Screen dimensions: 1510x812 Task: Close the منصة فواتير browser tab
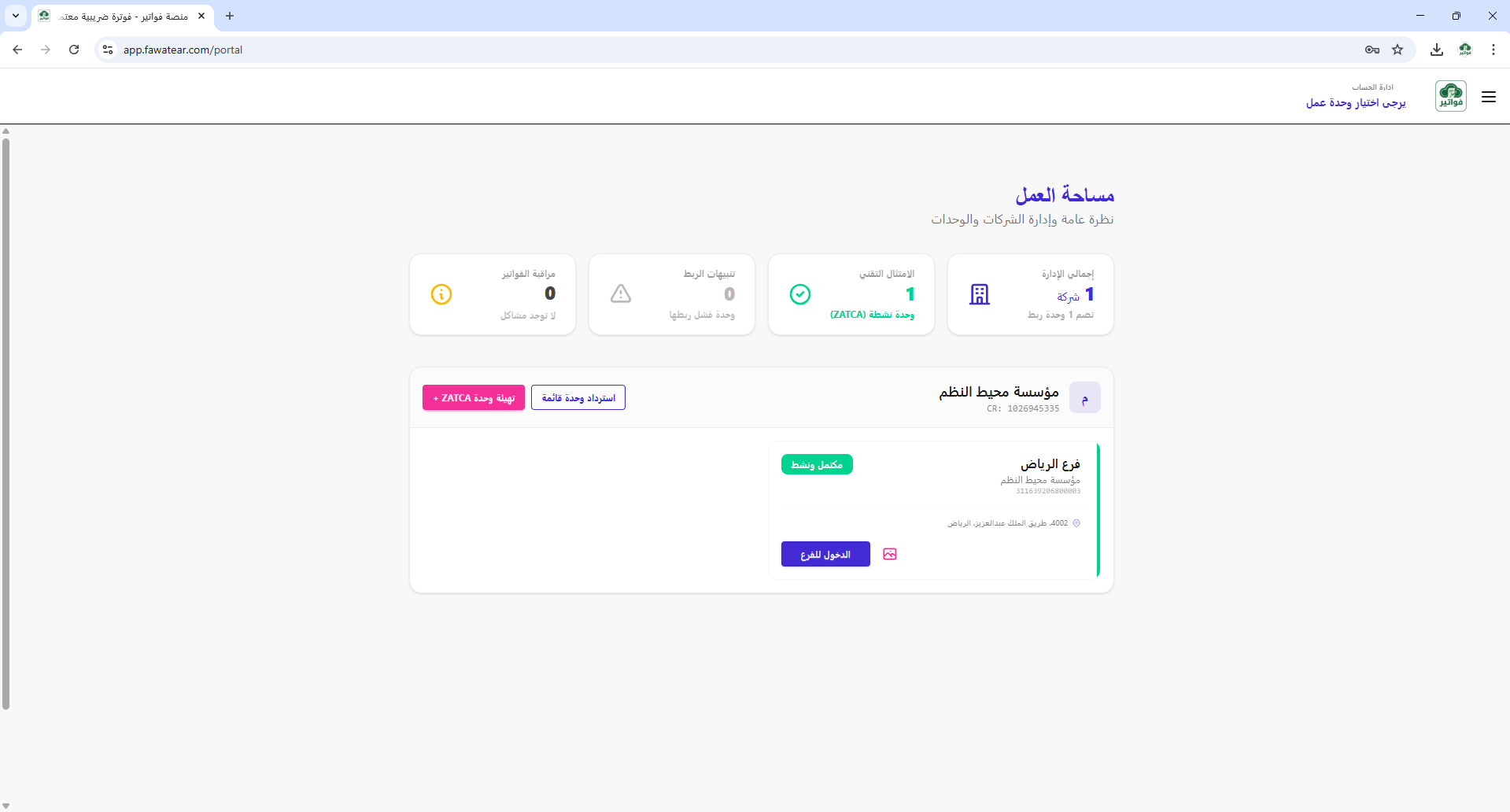[201, 16]
